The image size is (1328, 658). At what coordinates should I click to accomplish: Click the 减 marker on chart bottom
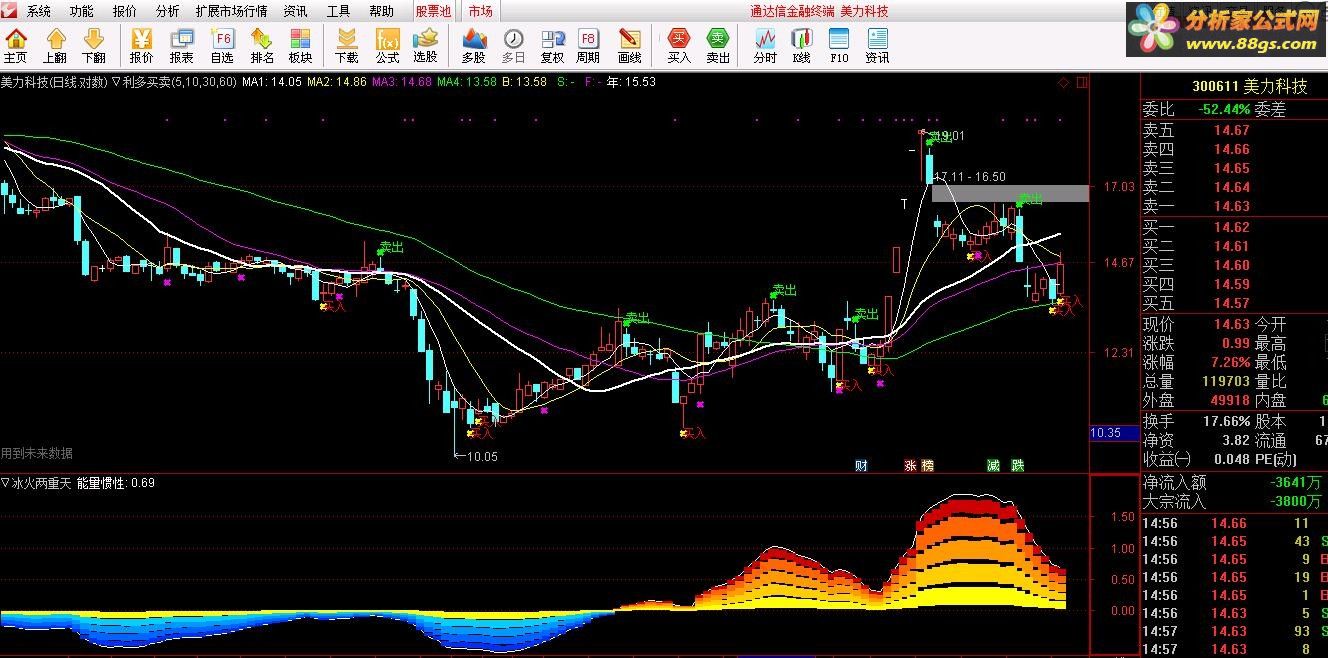tap(993, 465)
